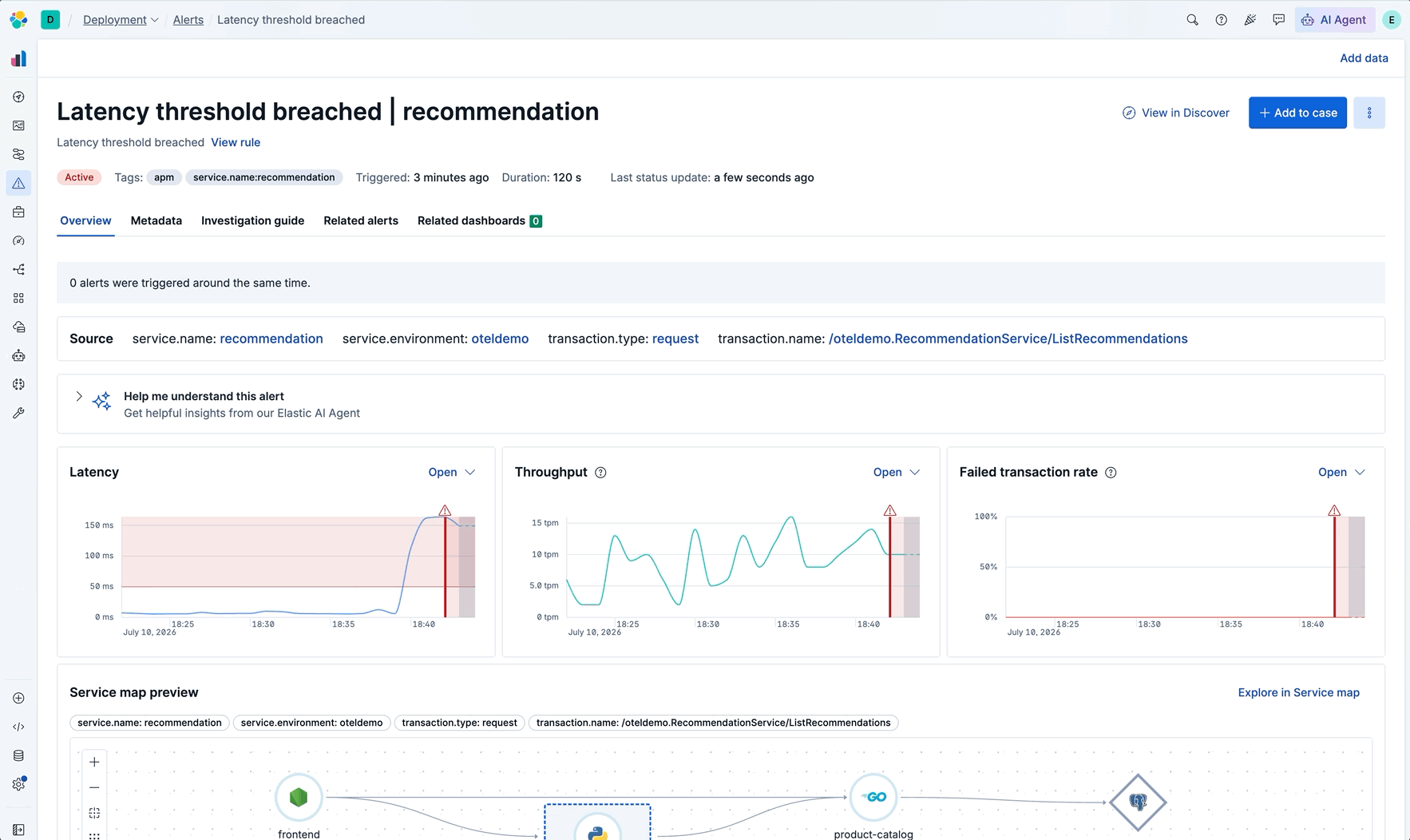Open the Alerts triangle icon in sidebar
Image resolution: width=1410 pixels, height=840 pixels.
click(18, 183)
